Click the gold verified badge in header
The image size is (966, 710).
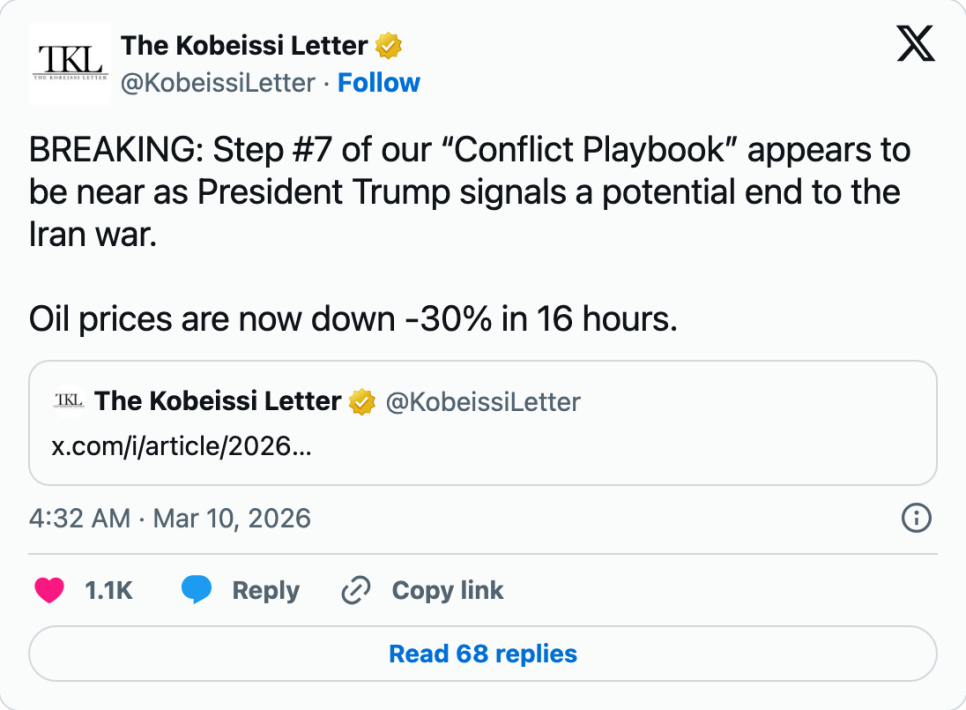point(389,46)
